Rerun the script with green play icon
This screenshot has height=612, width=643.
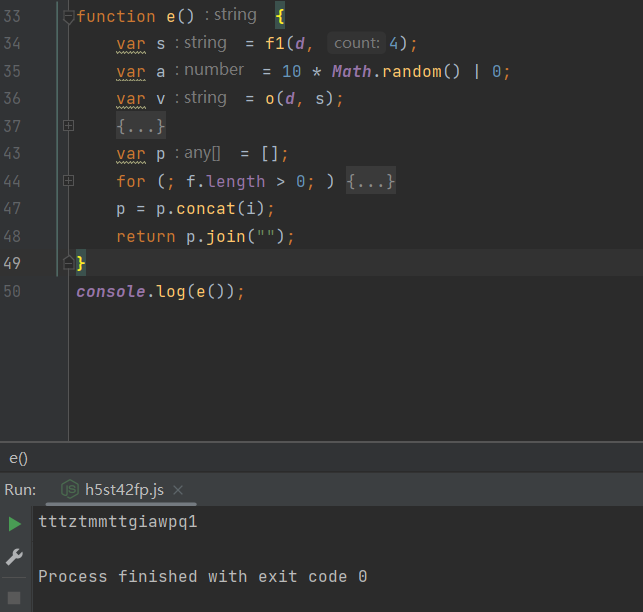(x=15, y=524)
